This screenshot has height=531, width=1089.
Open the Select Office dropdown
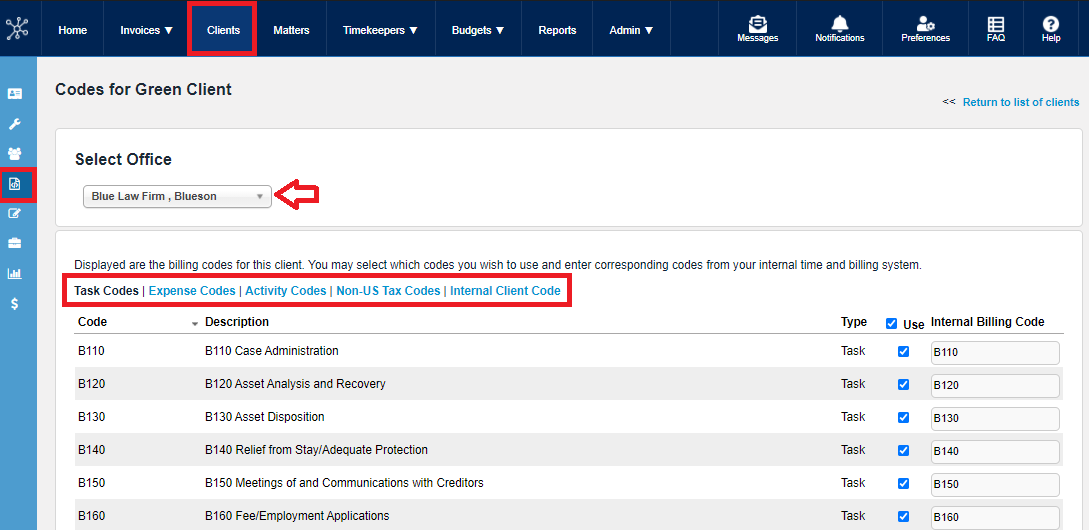coord(177,196)
